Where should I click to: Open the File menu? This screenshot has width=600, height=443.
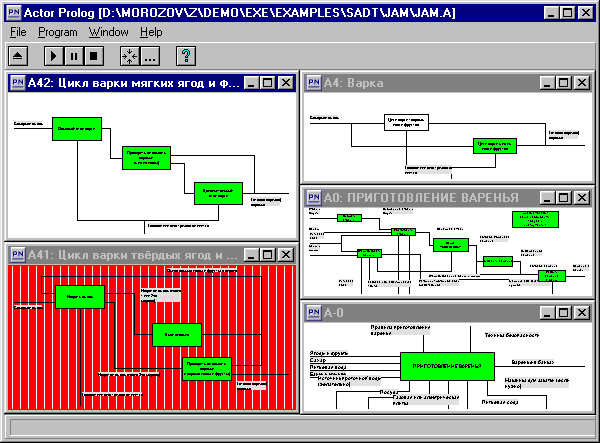(x=18, y=32)
